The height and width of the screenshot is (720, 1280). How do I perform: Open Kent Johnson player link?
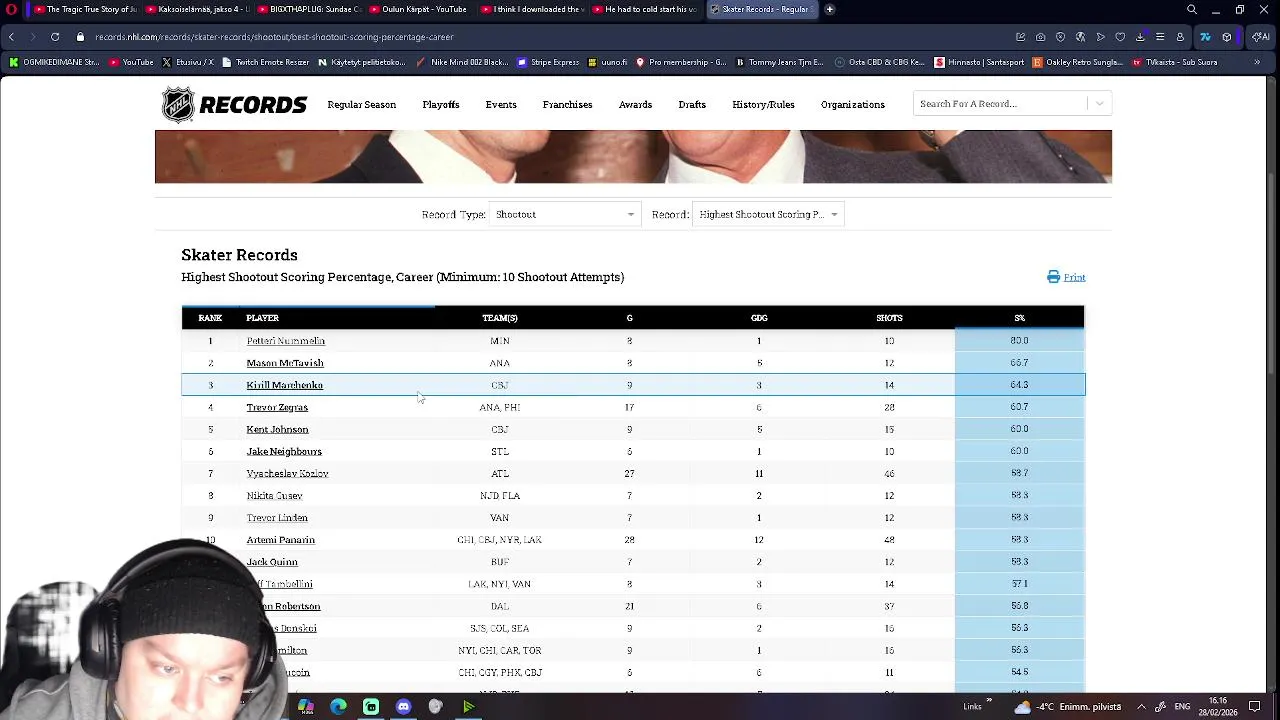[x=277, y=429]
